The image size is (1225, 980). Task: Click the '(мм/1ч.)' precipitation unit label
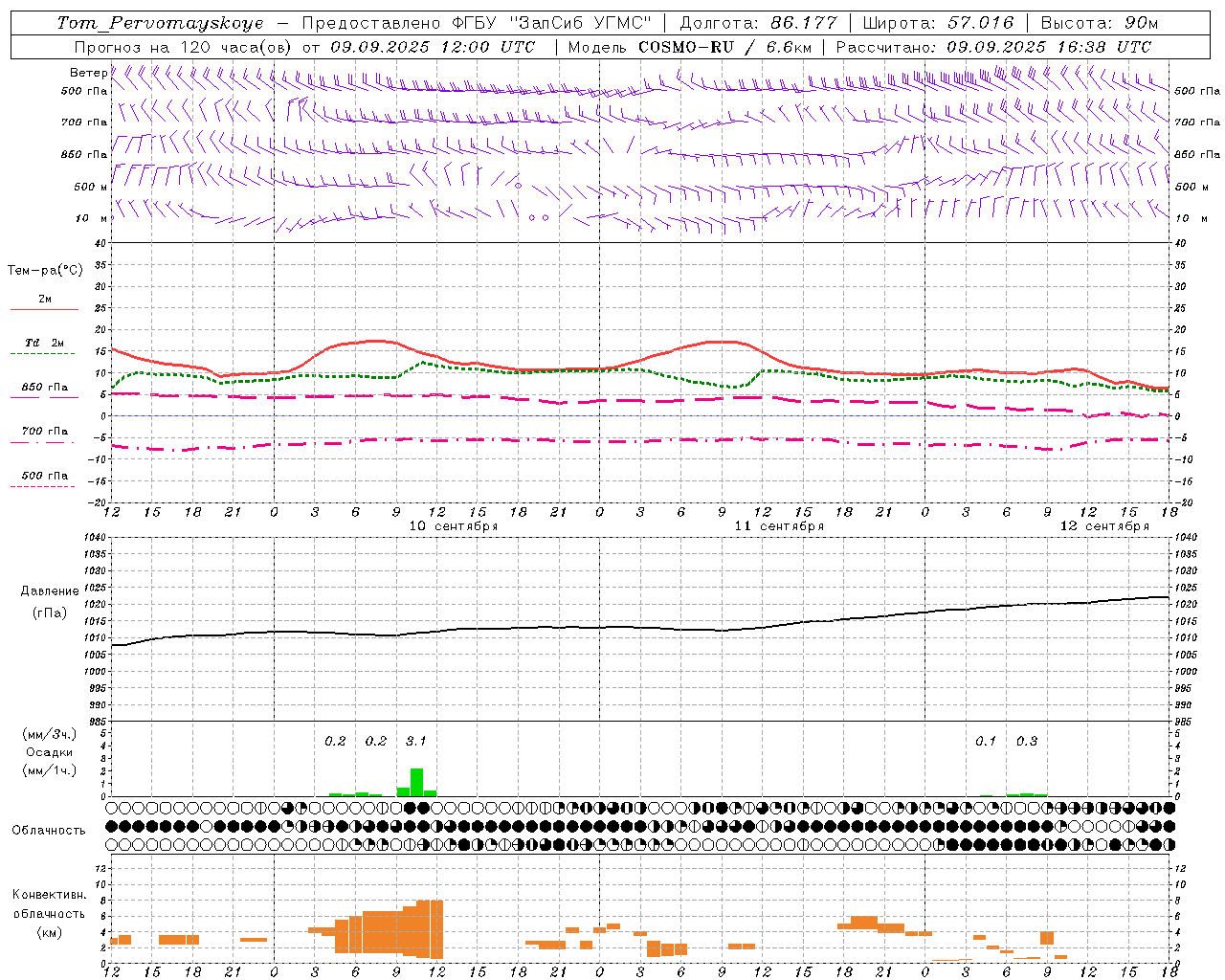point(50,770)
